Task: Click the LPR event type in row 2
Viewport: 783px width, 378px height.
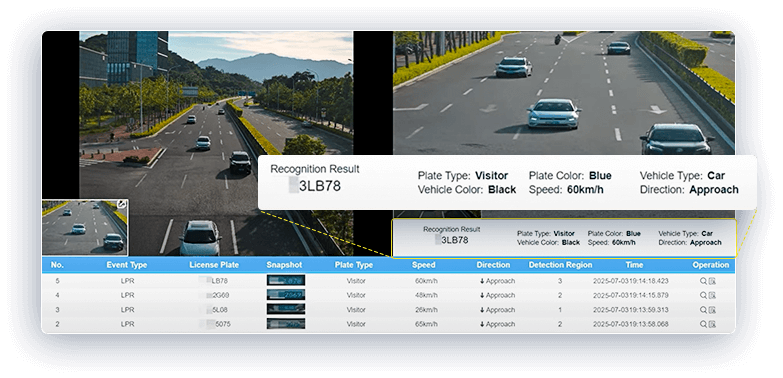Action: point(127,325)
